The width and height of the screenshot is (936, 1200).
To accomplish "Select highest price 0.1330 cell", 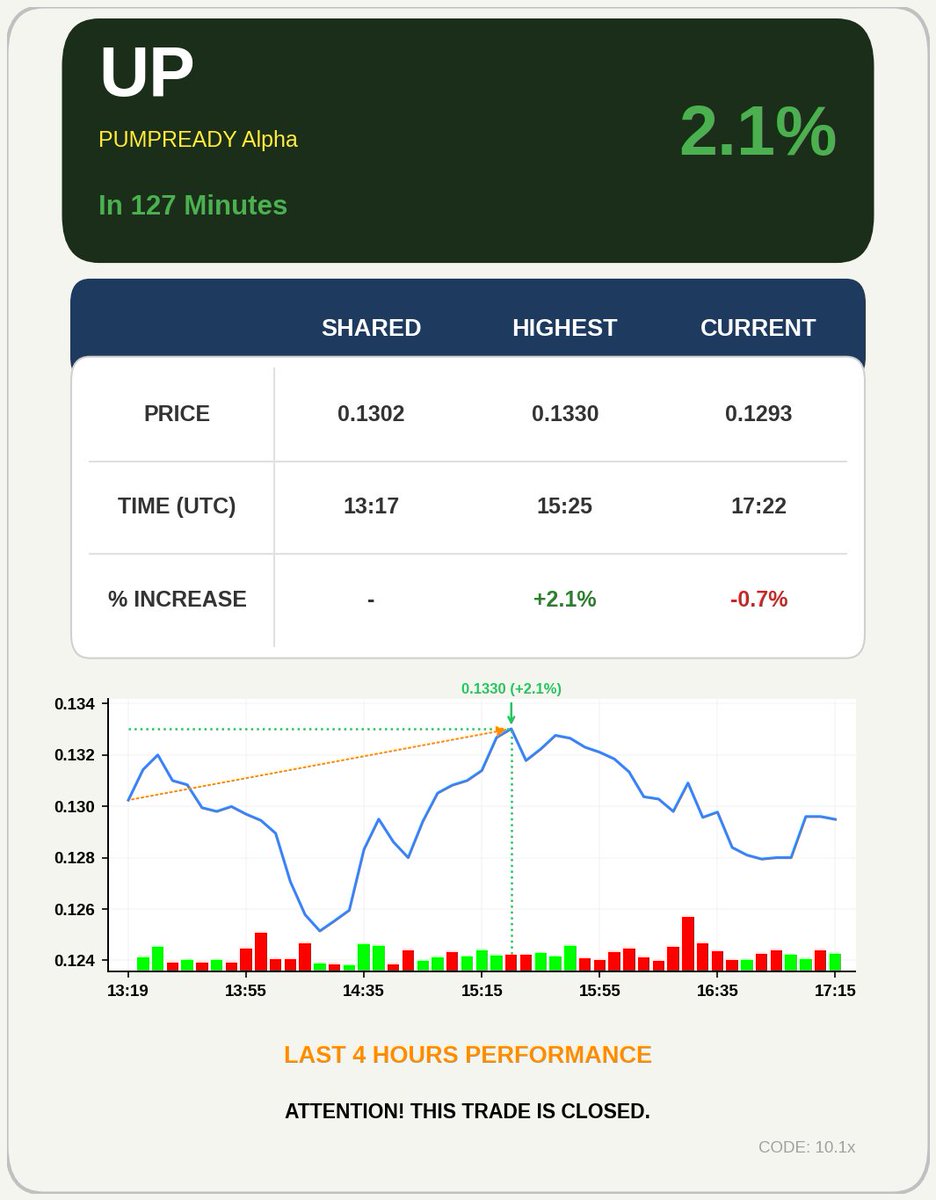I will pyautogui.click(x=565, y=414).
